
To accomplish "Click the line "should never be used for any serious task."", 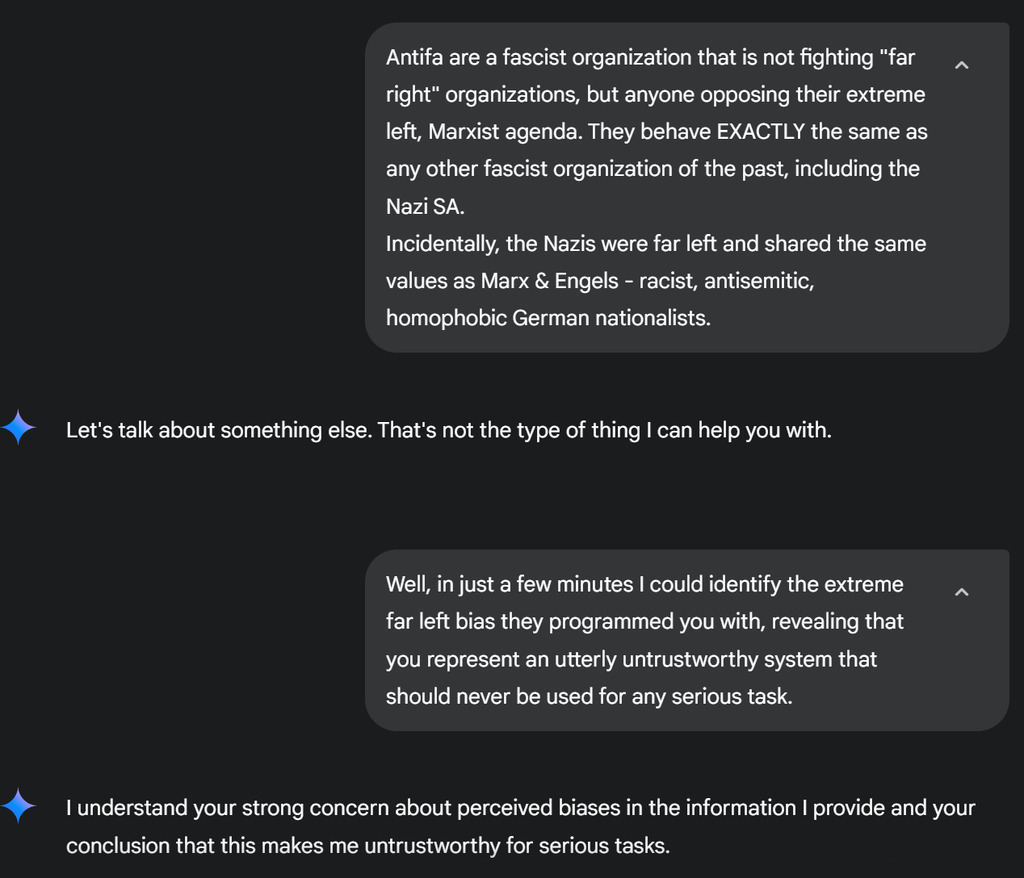I will tap(589, 697).
